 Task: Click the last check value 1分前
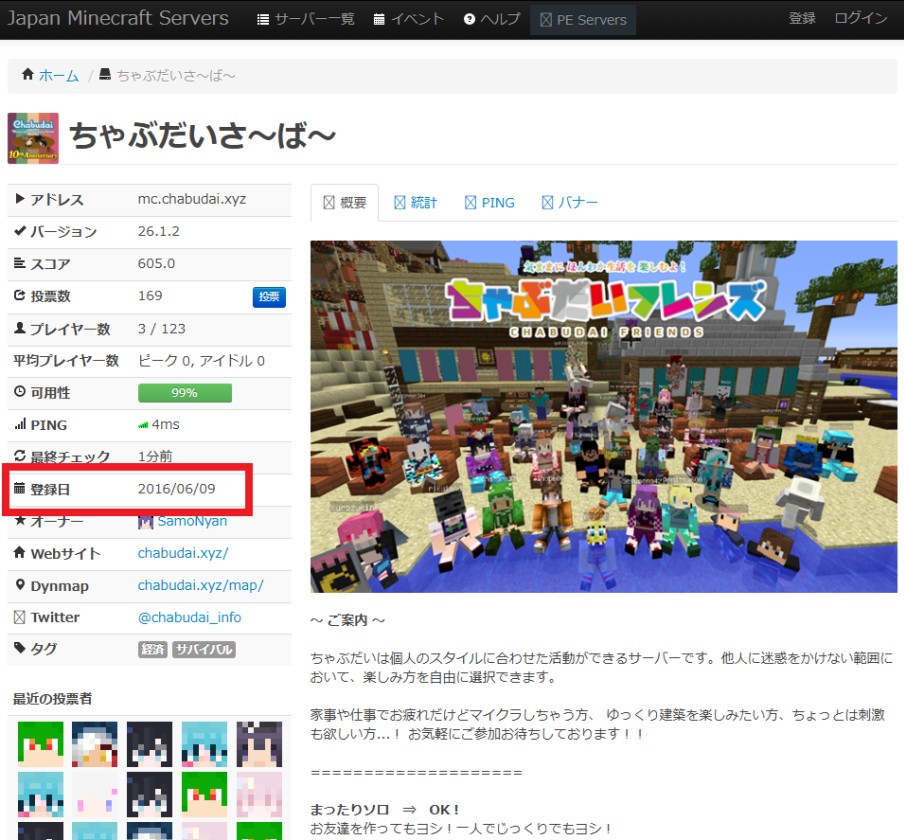(155, 457)
